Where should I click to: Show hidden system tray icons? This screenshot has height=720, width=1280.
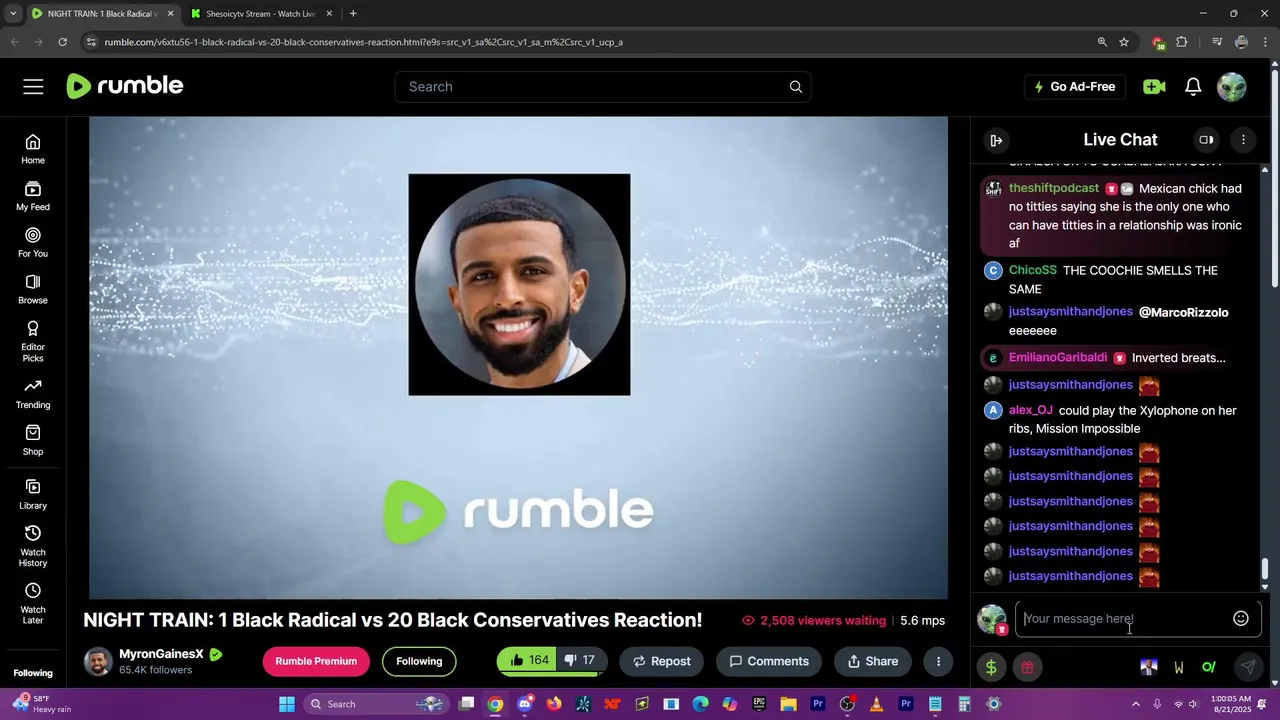click(x=1135, y=704)
